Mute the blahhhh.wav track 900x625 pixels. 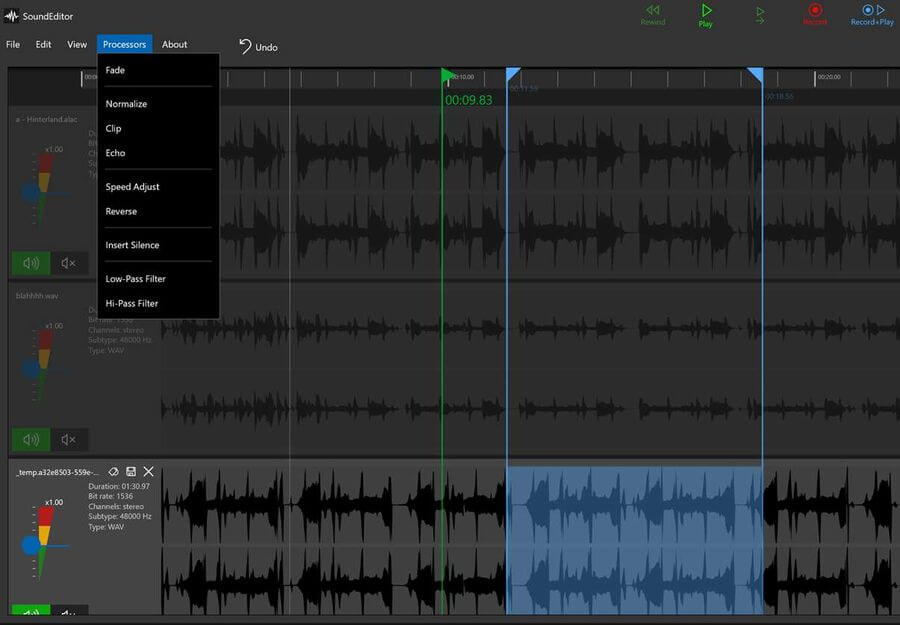click(x=69, y=440)
